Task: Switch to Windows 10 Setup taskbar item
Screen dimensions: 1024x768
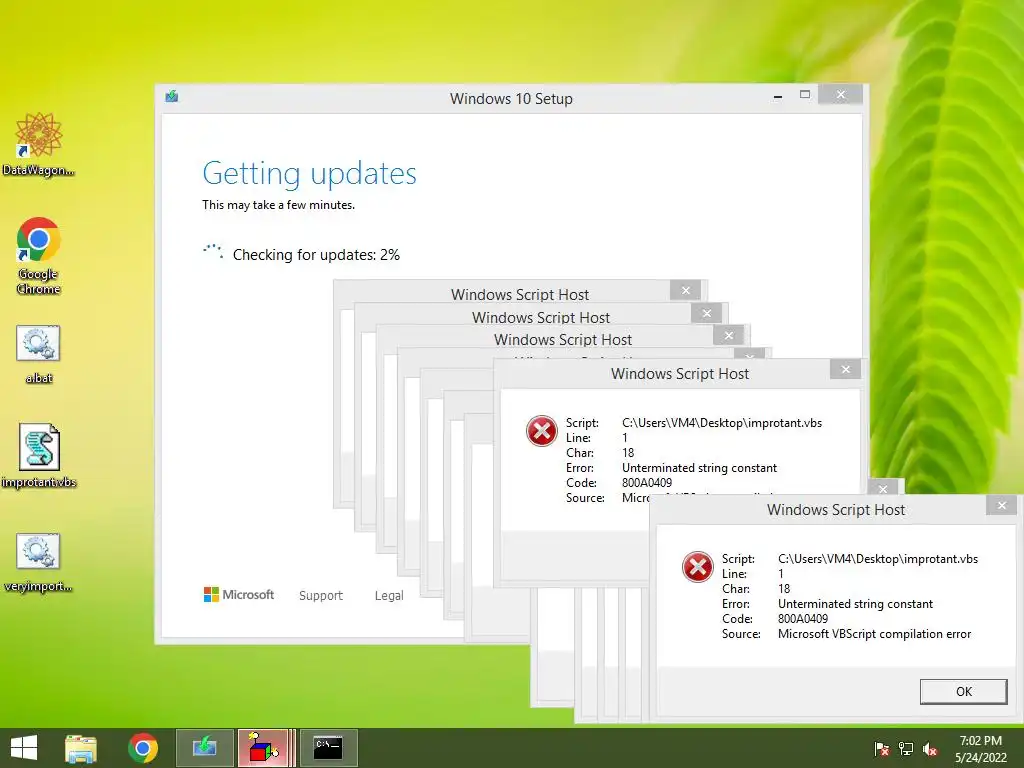Action: [204, 748]
